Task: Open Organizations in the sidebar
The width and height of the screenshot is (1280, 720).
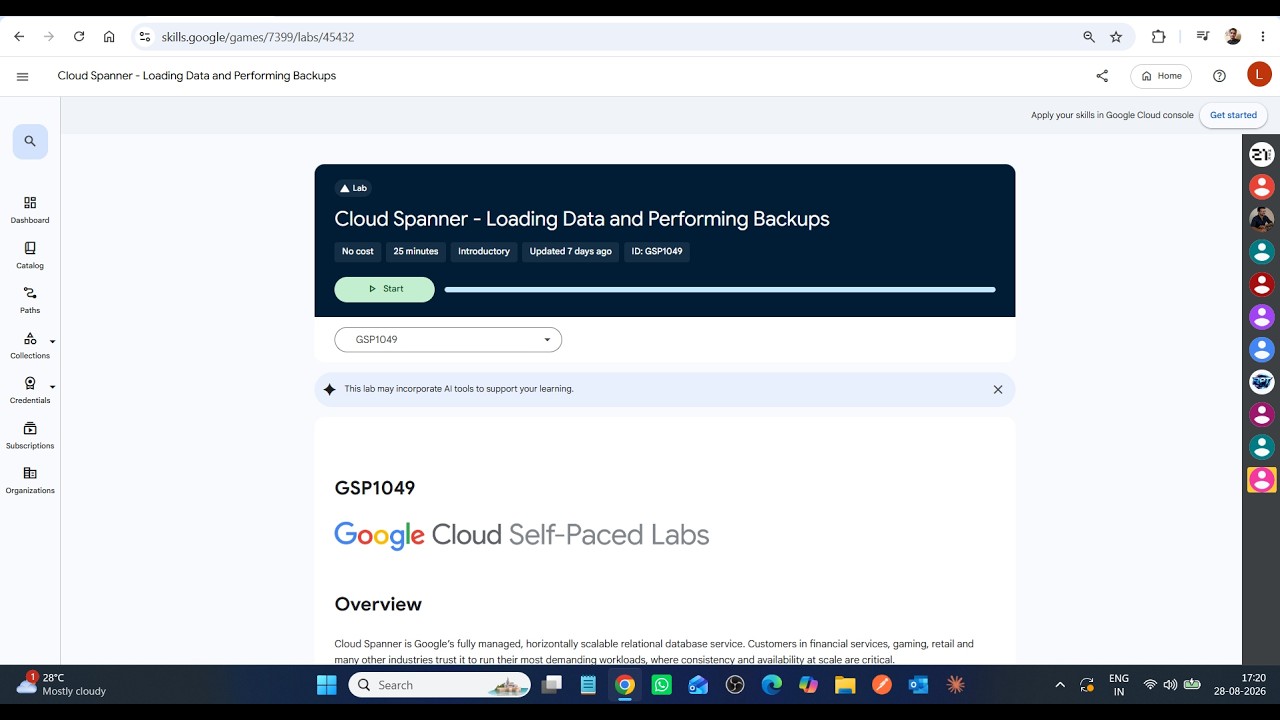Action: [30, 480]
